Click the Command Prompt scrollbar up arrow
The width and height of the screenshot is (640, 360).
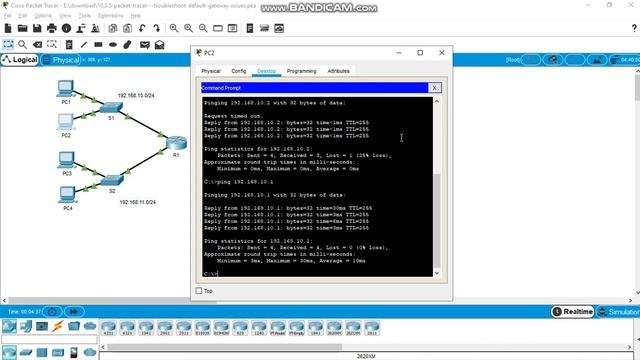tap(437, 101)
